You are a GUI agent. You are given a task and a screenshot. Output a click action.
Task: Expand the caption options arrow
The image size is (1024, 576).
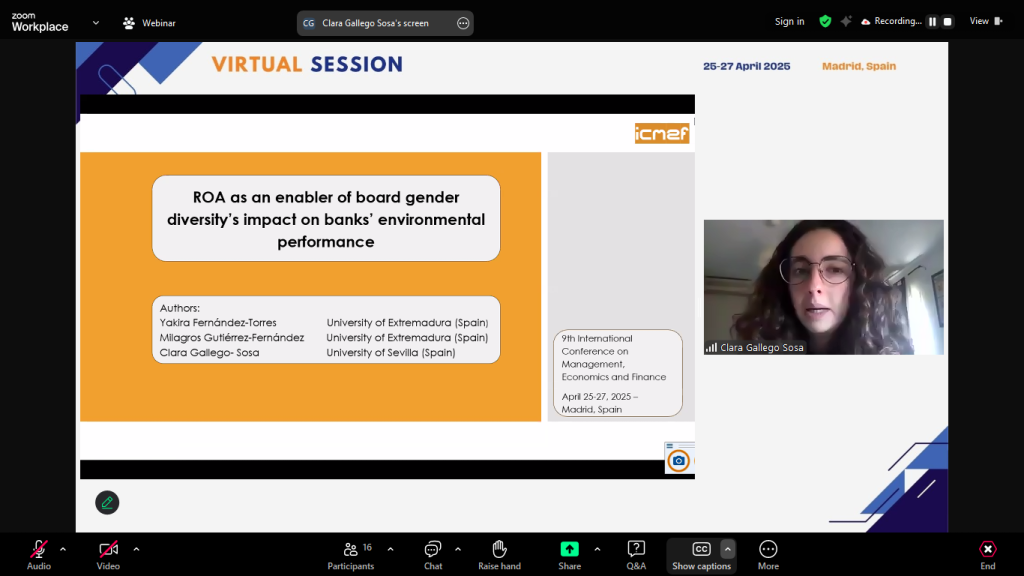(x=728, y=549)
